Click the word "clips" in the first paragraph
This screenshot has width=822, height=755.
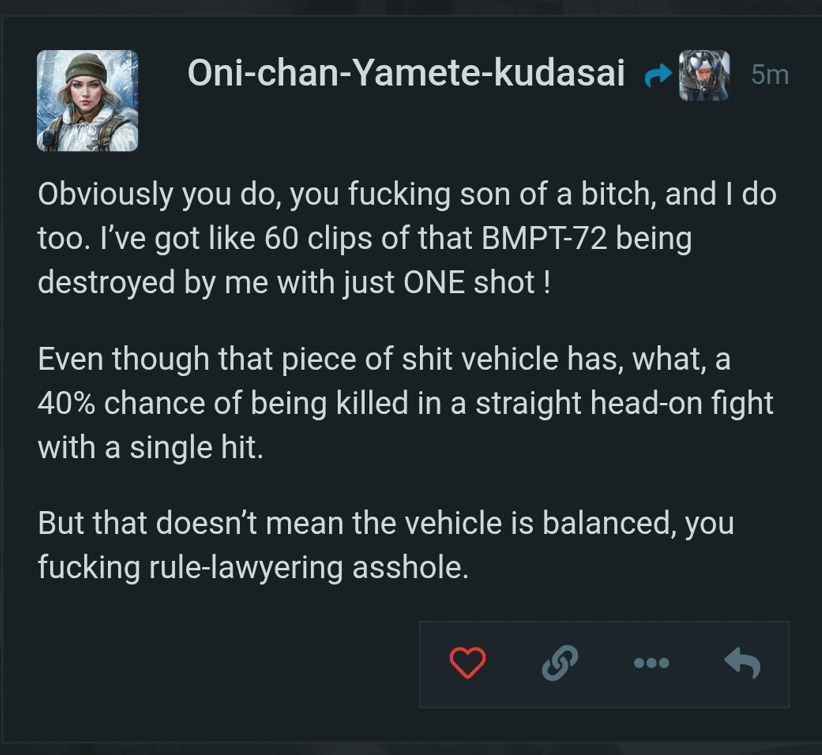[343, 239]
